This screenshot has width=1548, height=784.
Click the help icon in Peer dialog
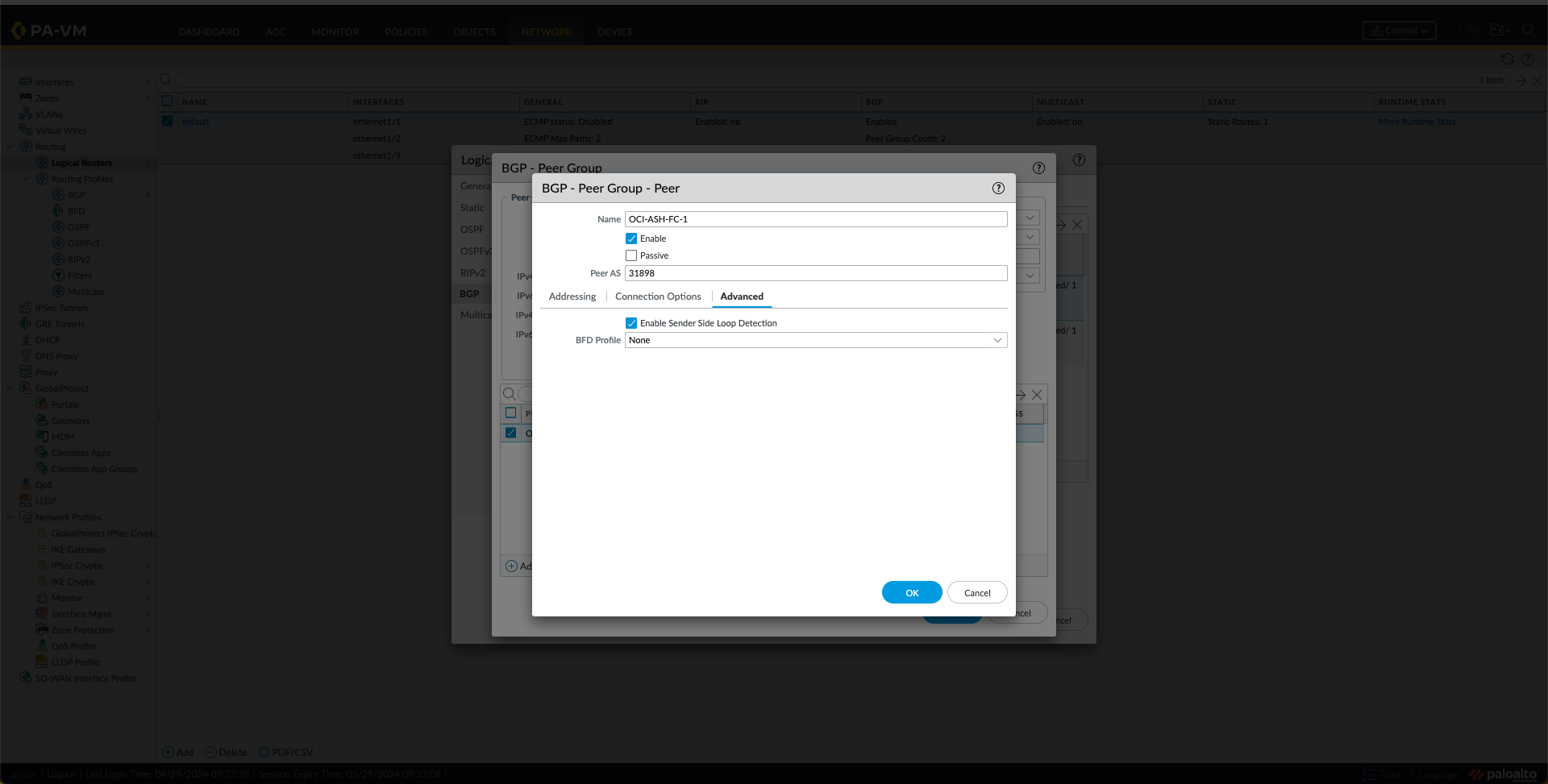point(998,188)
